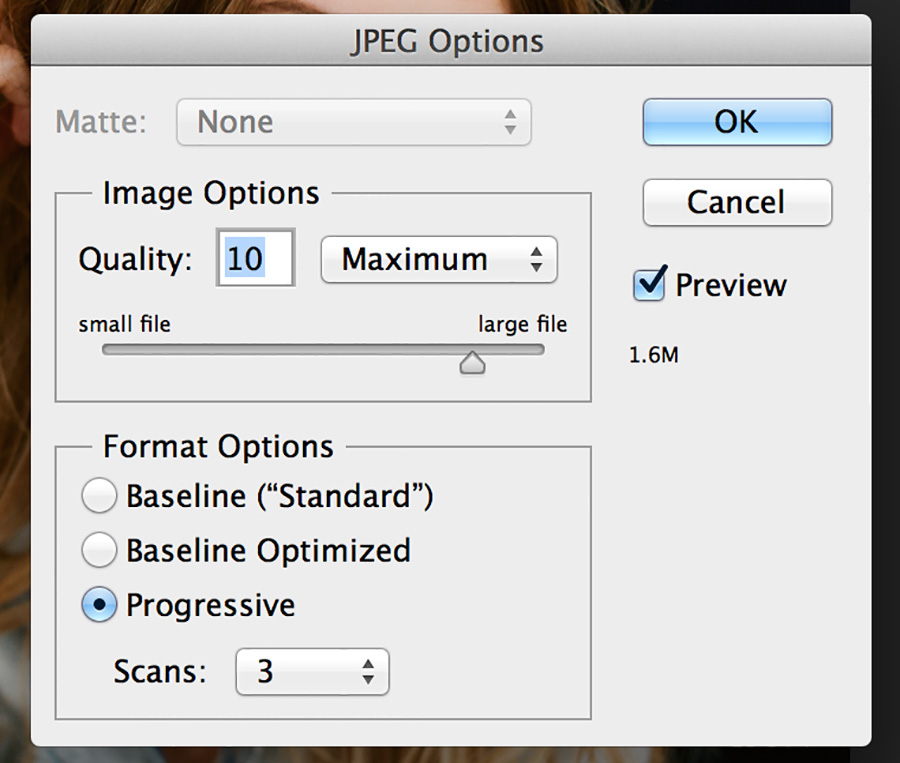Toggle the Preview checkbox

(650, 284)
